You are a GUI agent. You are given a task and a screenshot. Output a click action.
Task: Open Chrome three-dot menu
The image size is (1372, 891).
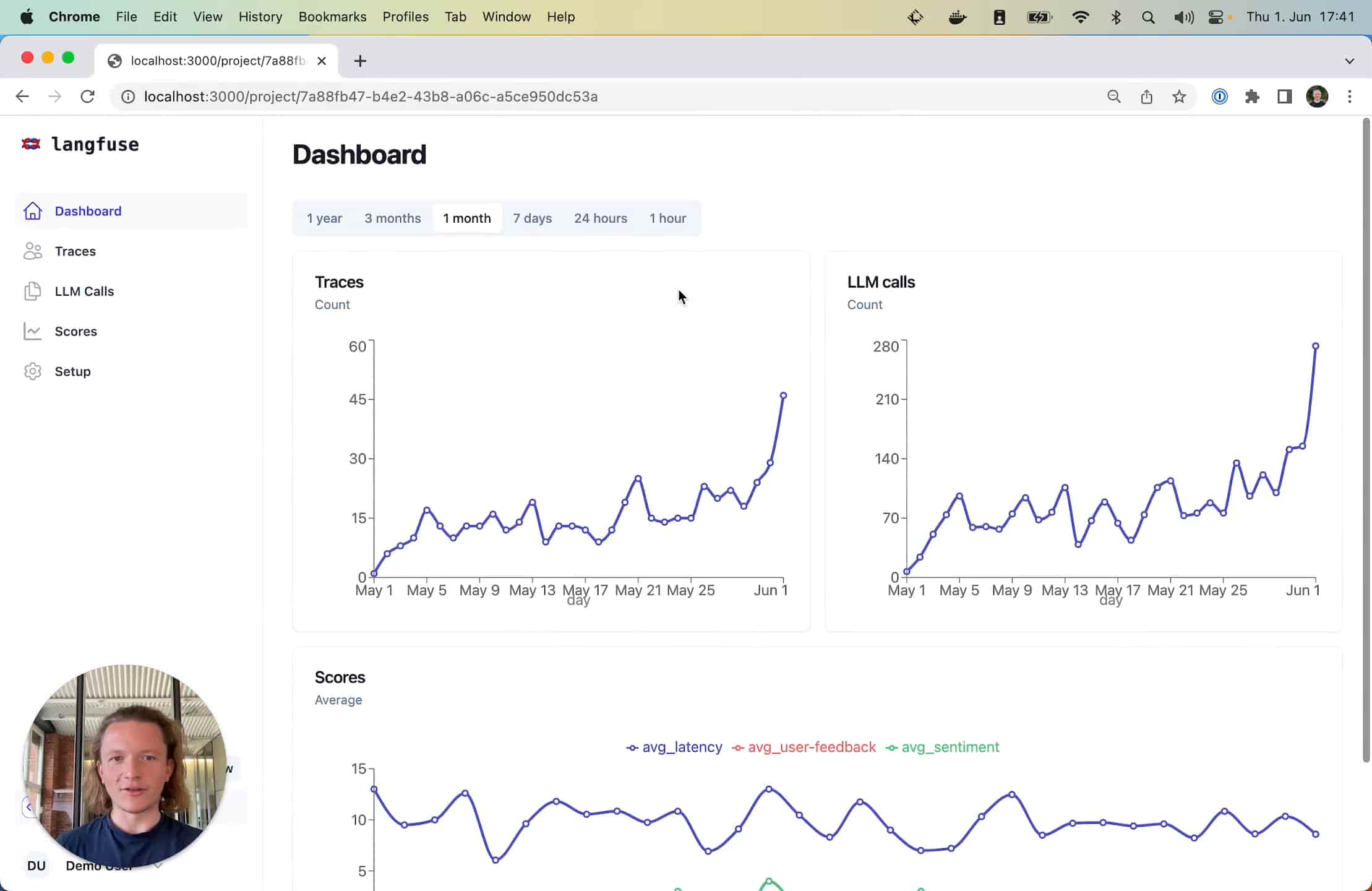1349,97
